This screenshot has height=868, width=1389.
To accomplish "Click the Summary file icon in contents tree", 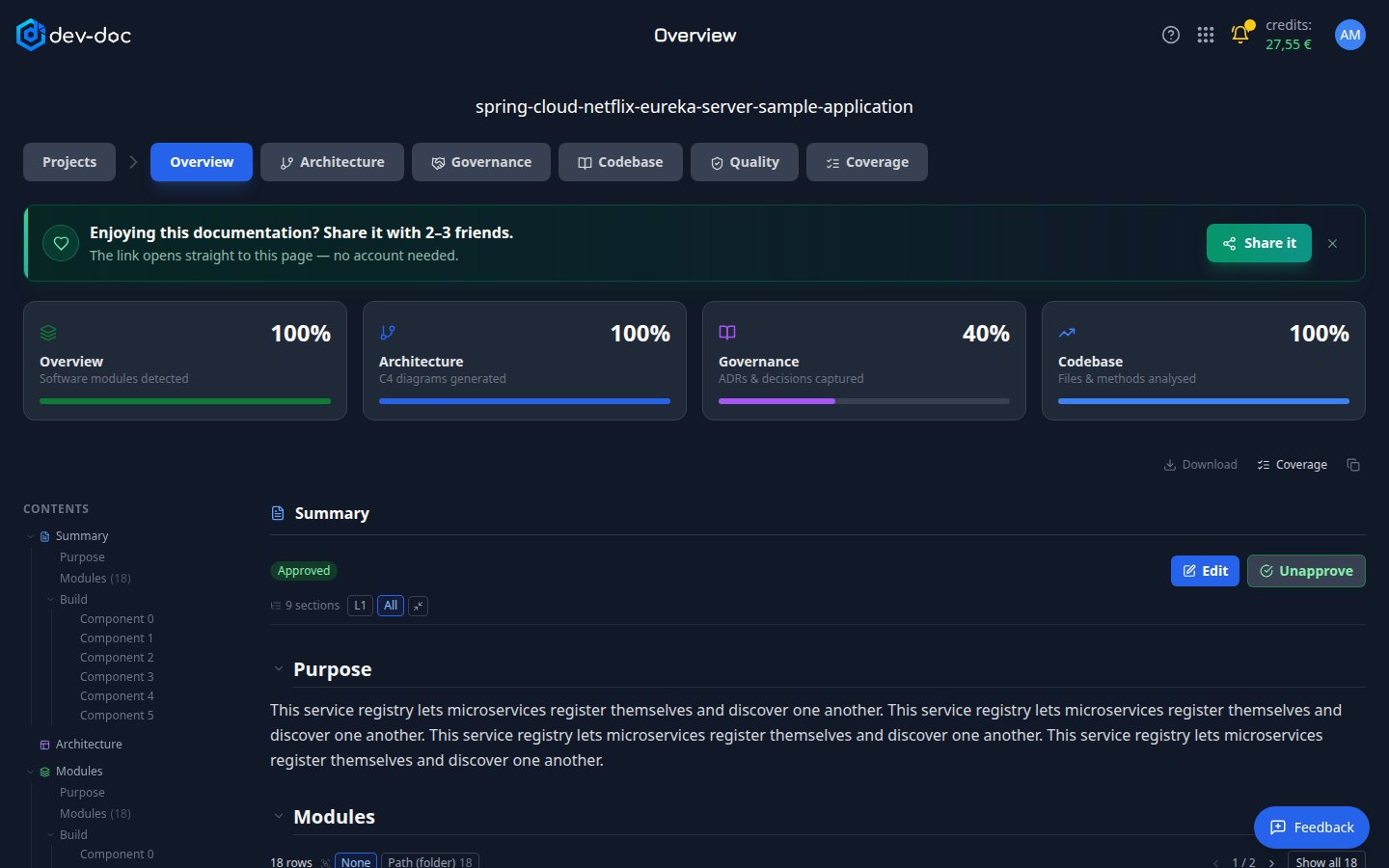I will tap(44, 536).
